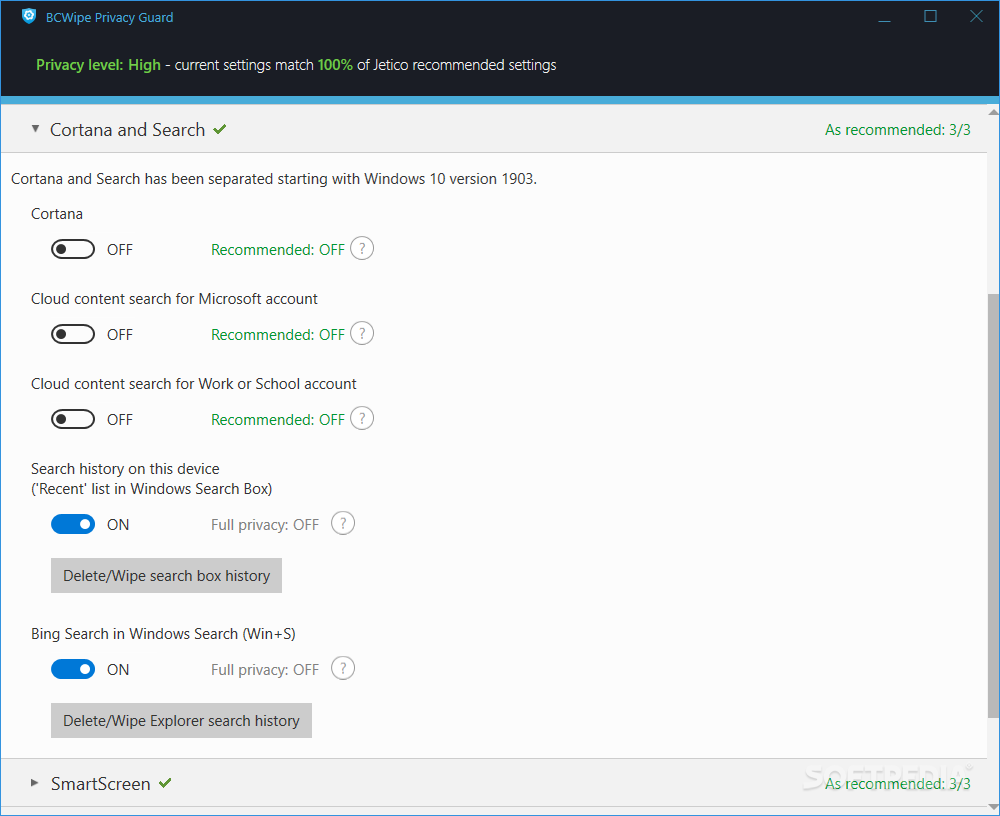The height and width of the screenshot is (816, 1000).
Task: Click 'As recommended: 3/3' for Cortana and Search
Action: click(897, 130)
